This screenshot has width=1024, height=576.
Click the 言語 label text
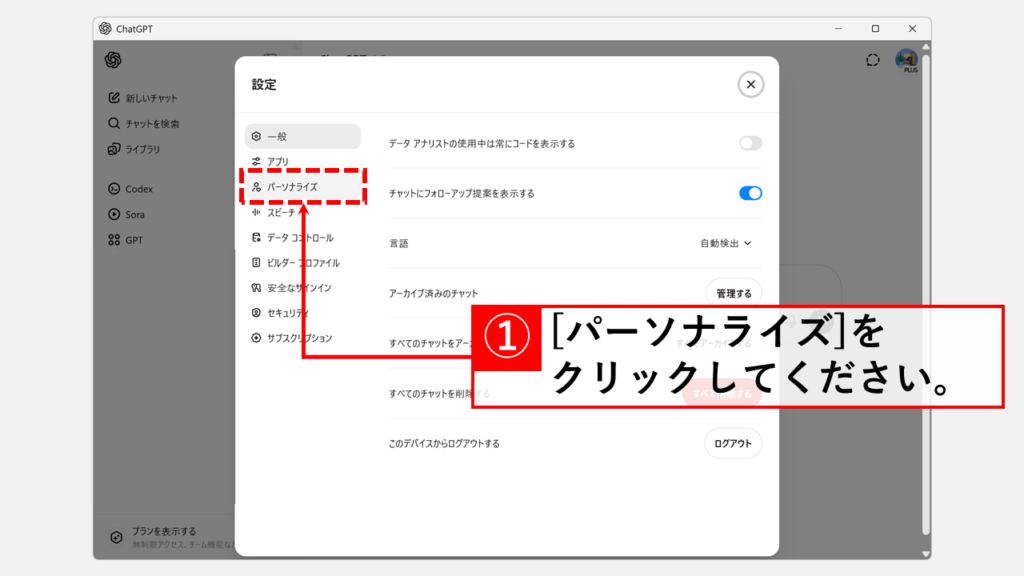click(398, 244)
